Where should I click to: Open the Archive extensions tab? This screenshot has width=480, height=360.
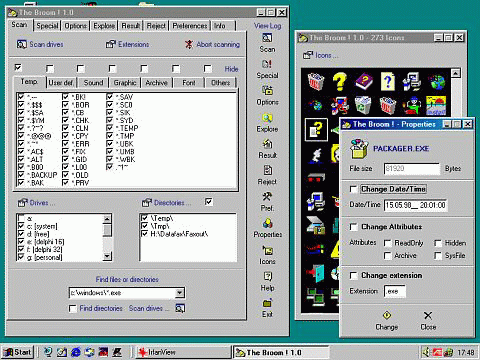[x=156, y=83]
